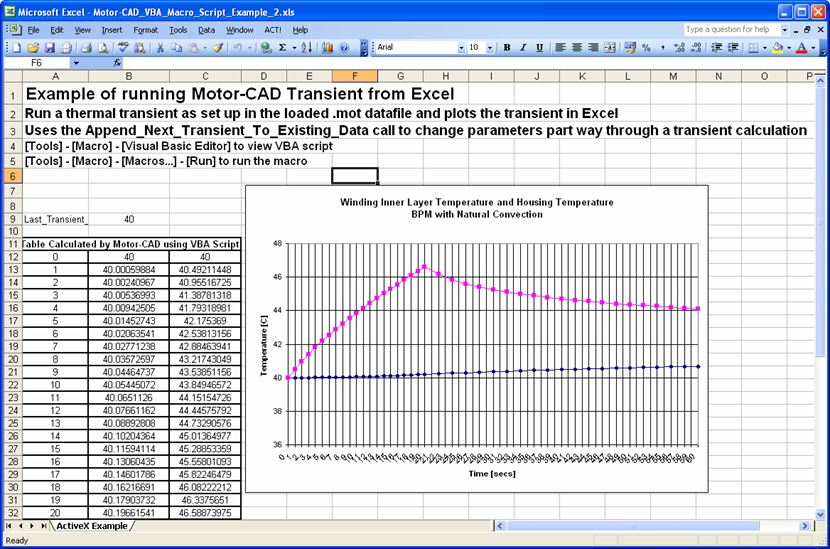Click the Increase Indent icon
The width and height of the screenshot is (830, 549).
(x=733, y=48)
